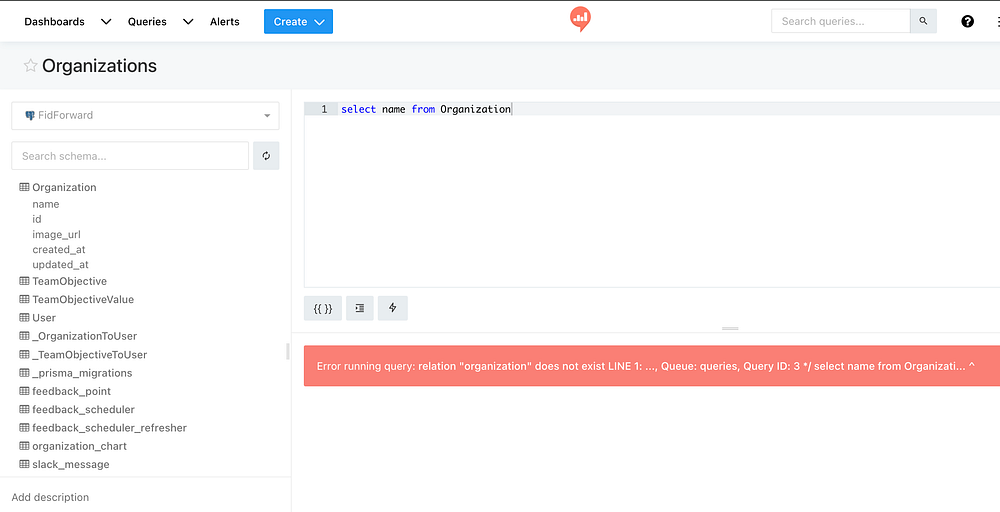
Task: Open the Dashboards menu item
Action: click(54, 22)
